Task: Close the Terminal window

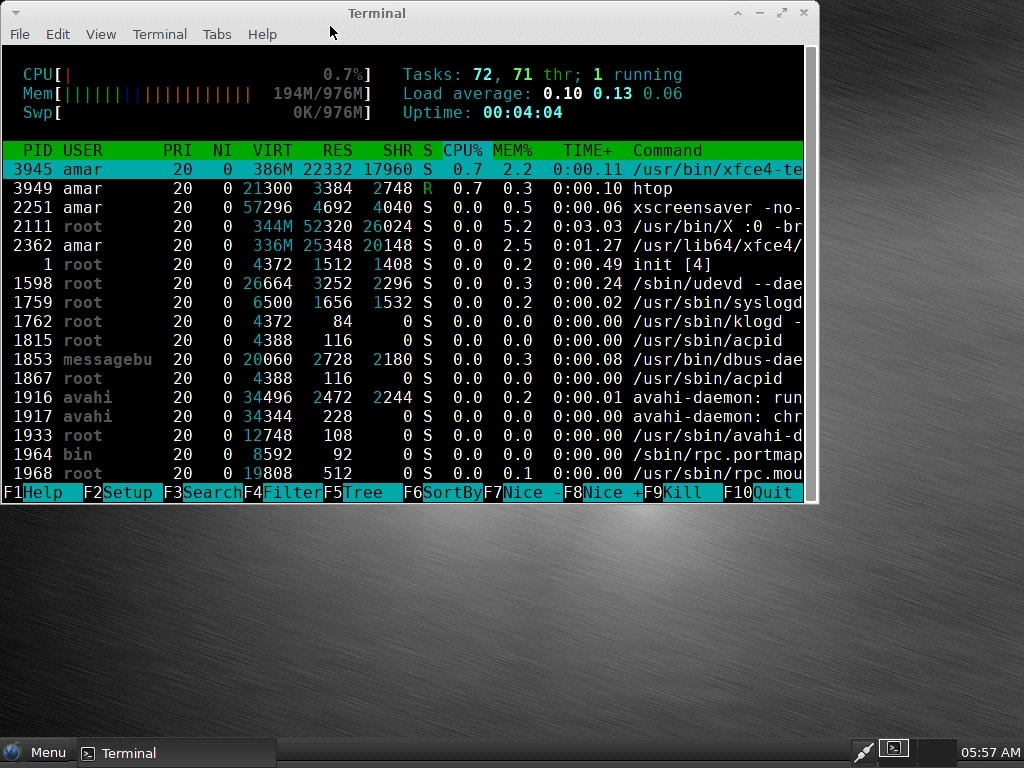Action: [x=804, y=13]
